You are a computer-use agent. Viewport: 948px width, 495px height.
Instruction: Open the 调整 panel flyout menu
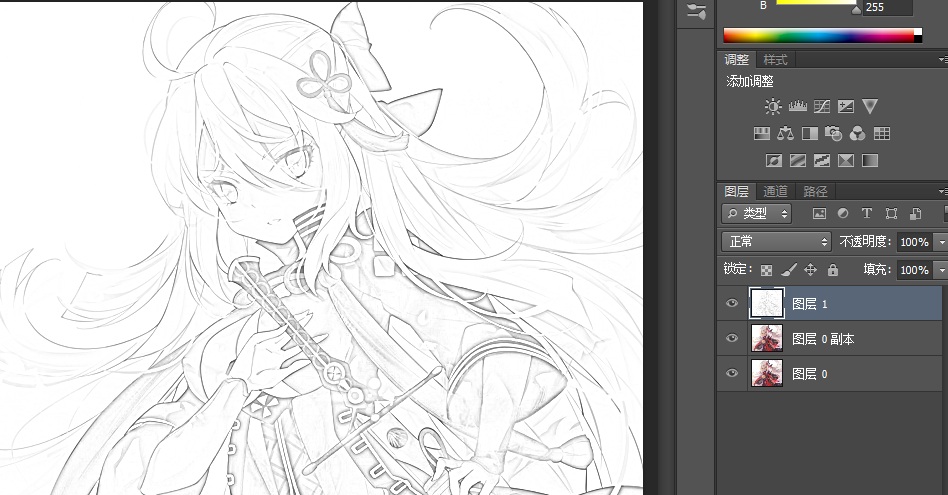click(943, 59)
